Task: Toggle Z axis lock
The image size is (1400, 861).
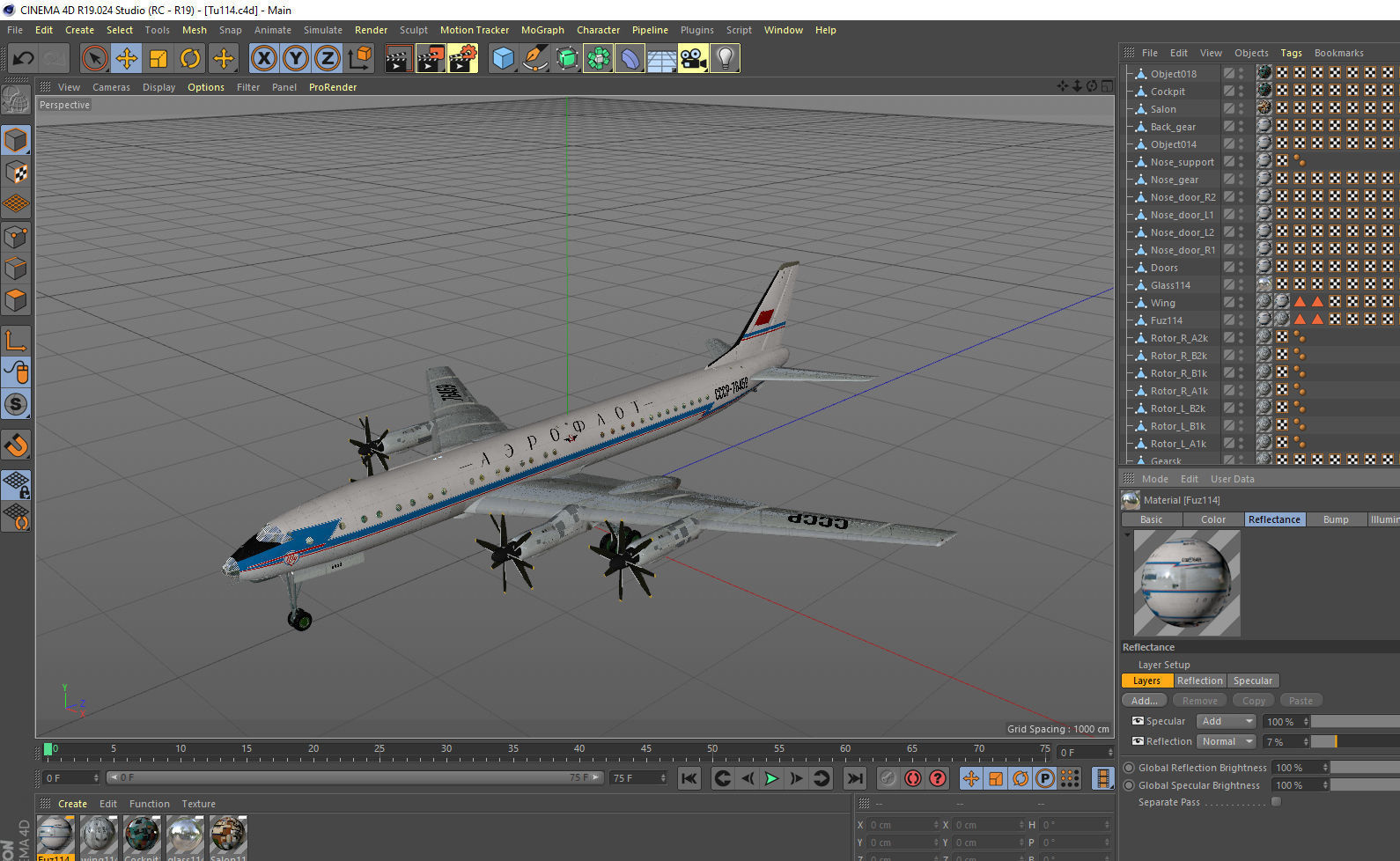Action: (x=328, y=59)
